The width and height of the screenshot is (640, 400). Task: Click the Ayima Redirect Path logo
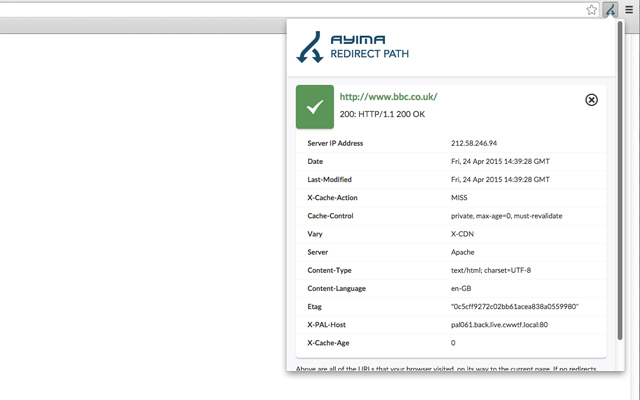353,47
